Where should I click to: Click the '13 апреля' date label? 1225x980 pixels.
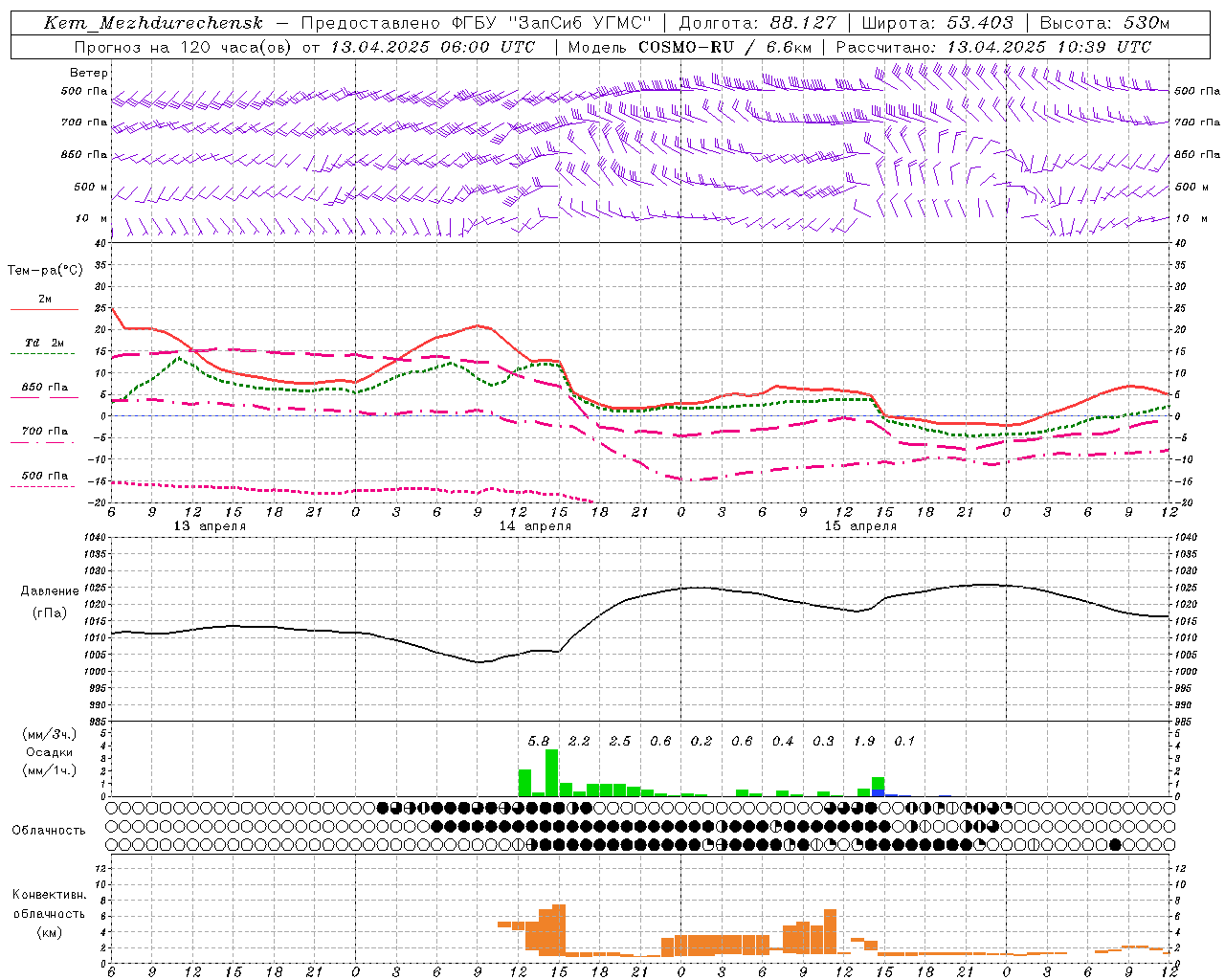210,526
